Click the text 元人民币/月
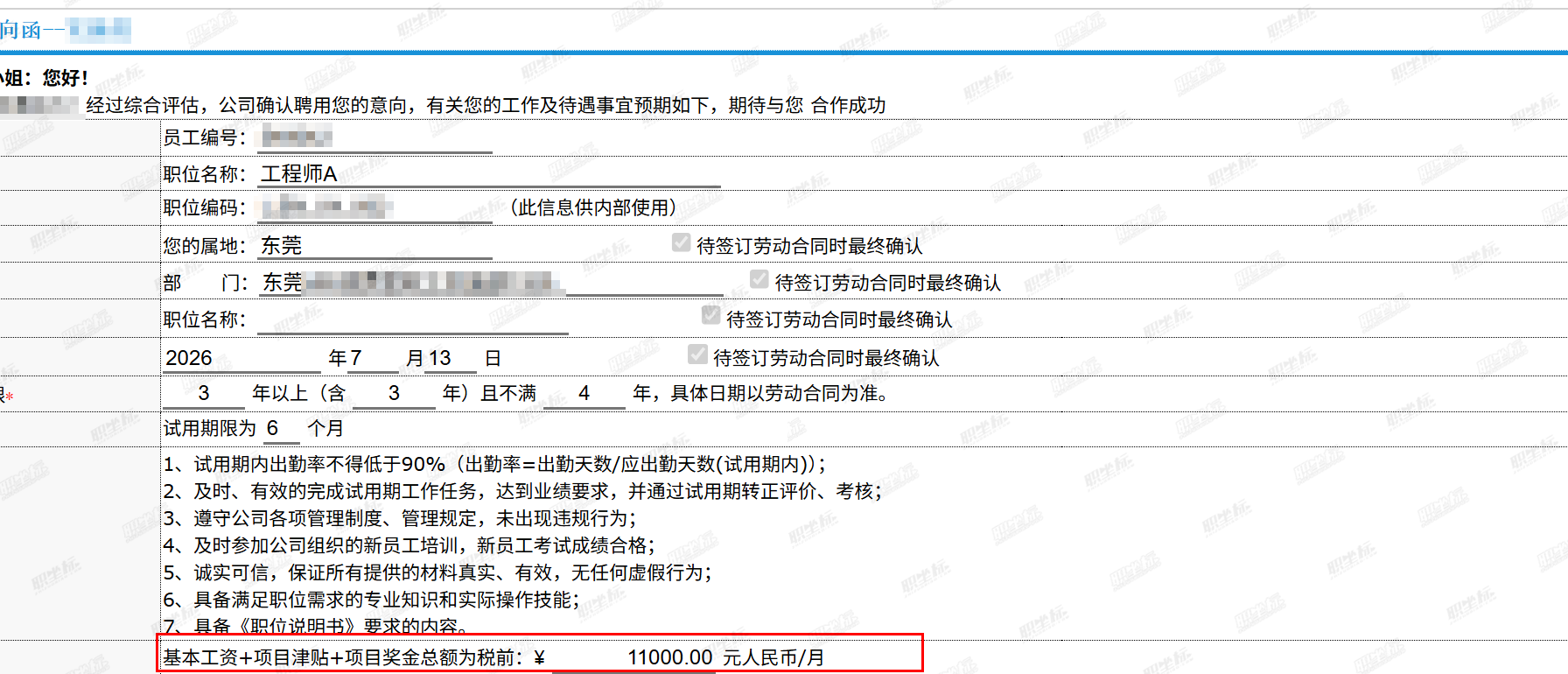Viewport: 1568px width, 674px height. tap(773, 657)
